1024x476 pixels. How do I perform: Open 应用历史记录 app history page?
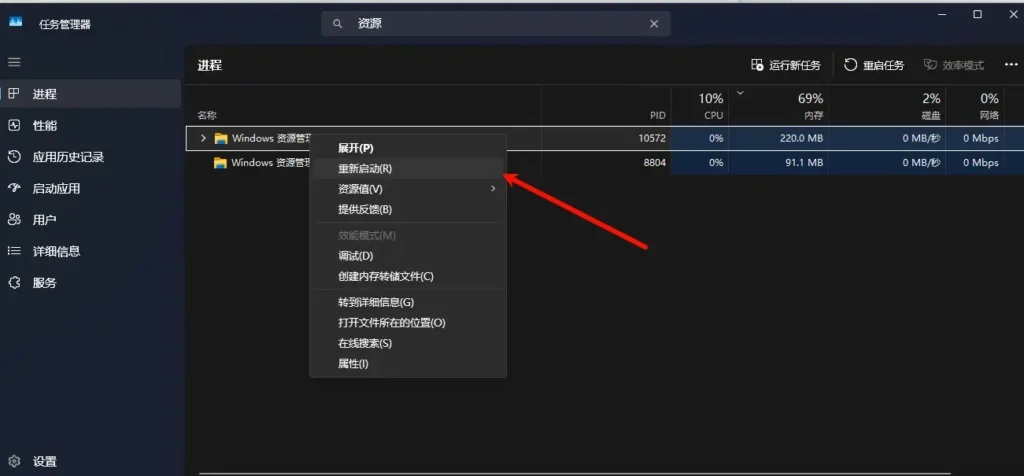pyautogui.click(x=67, y=157)
